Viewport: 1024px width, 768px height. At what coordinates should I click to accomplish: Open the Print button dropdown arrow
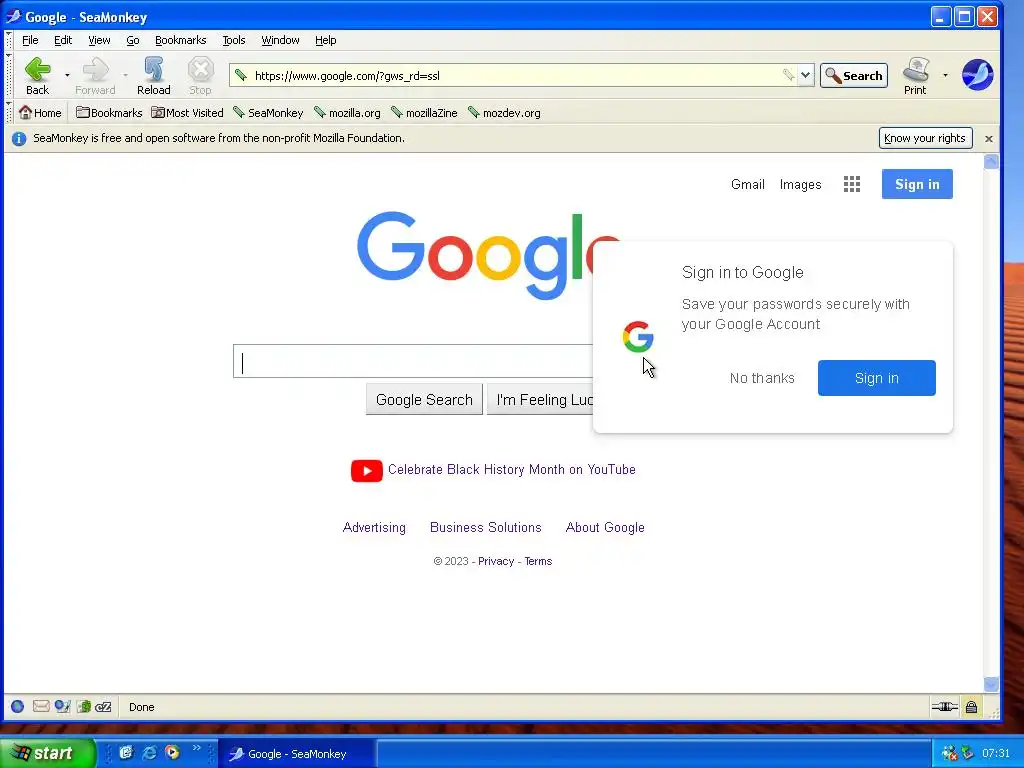click(945, 76)
